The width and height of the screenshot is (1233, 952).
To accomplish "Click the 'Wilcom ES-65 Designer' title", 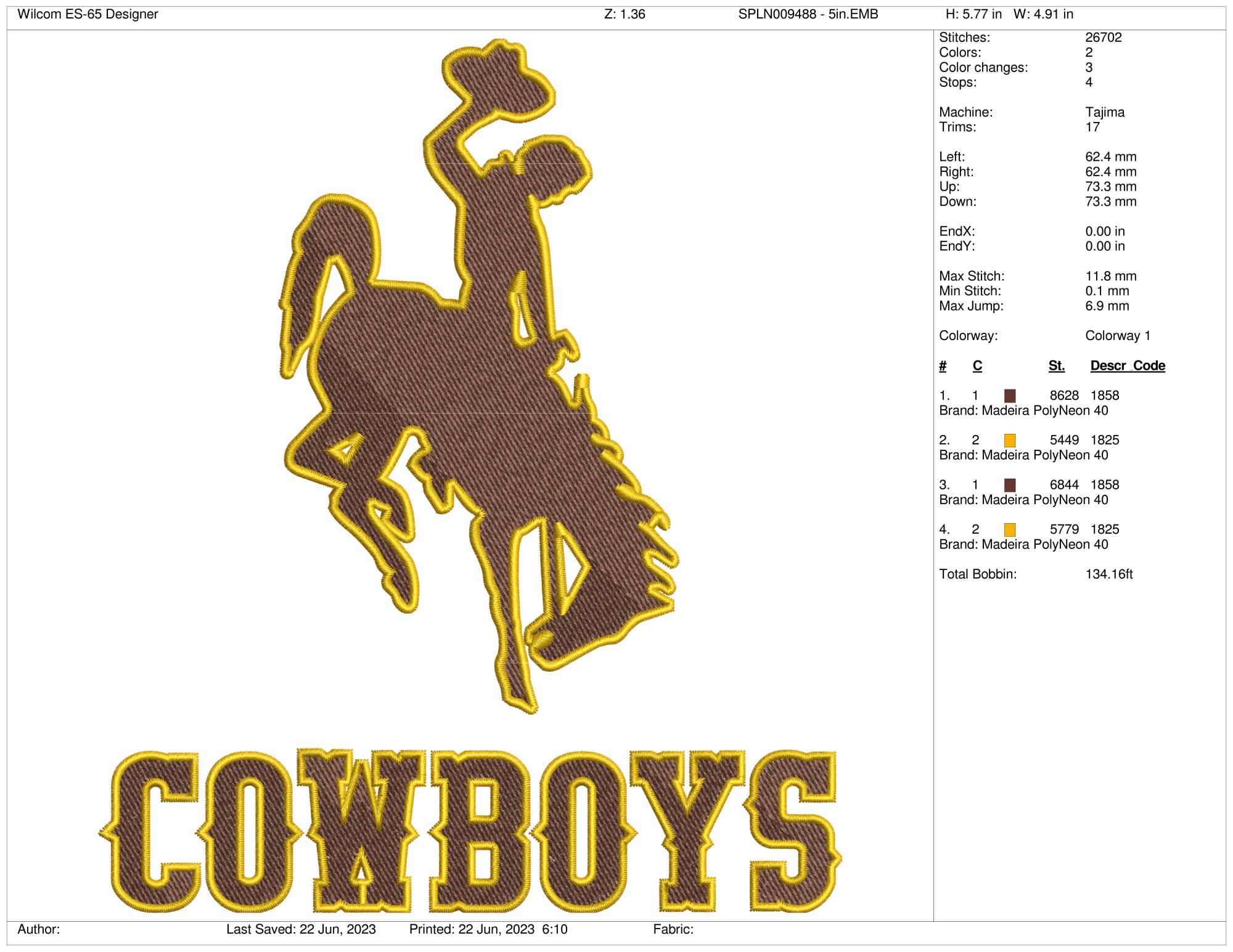I will tap(88, 14).
